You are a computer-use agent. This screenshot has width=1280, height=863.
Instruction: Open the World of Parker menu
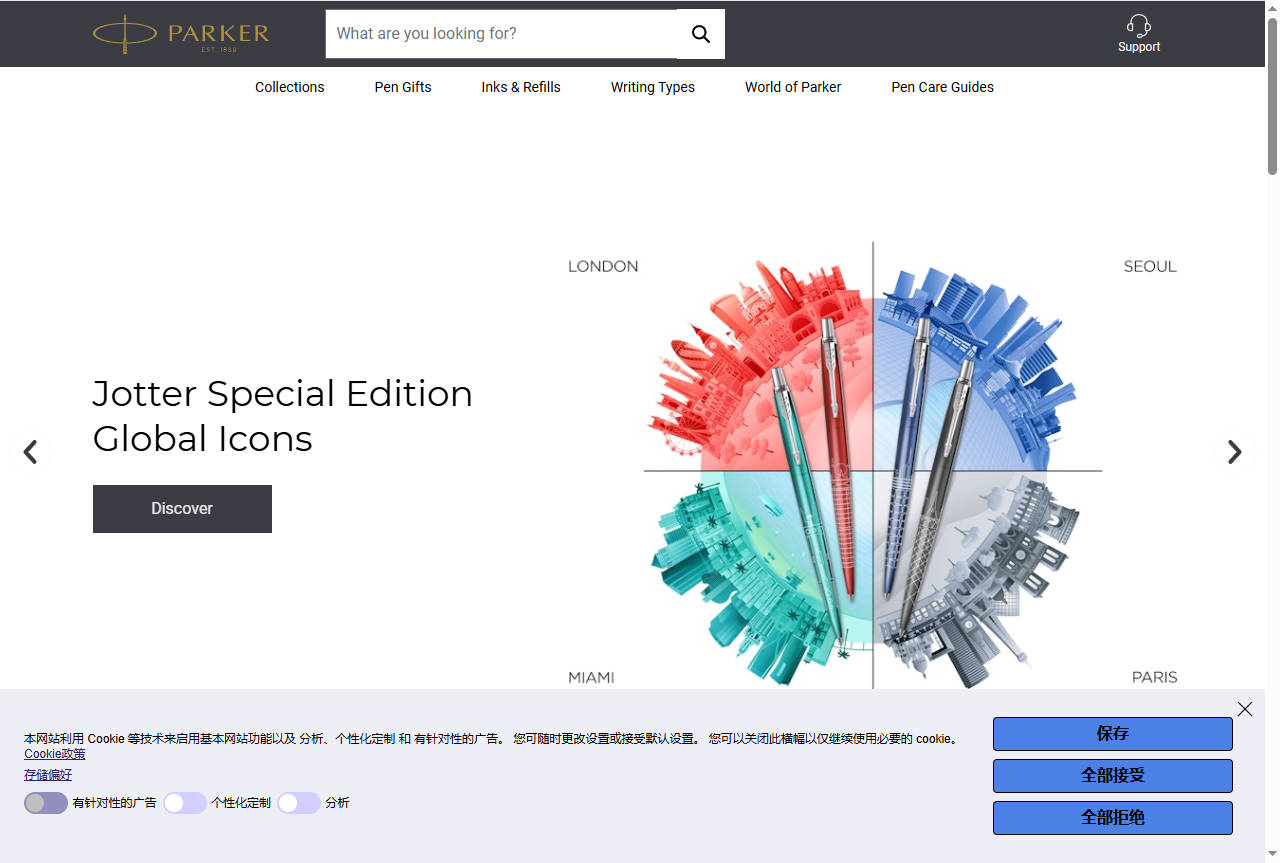[x=792, y=87]
